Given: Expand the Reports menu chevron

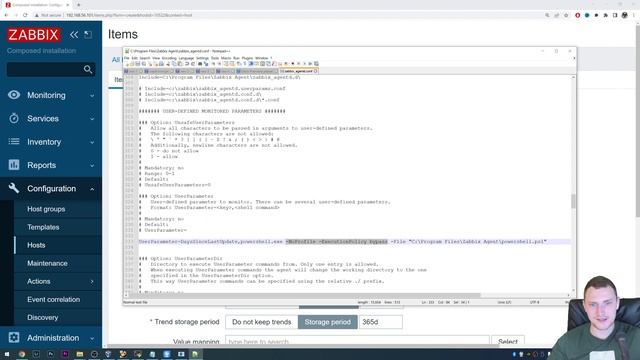Looking at the screenshot, I should 92,165.
